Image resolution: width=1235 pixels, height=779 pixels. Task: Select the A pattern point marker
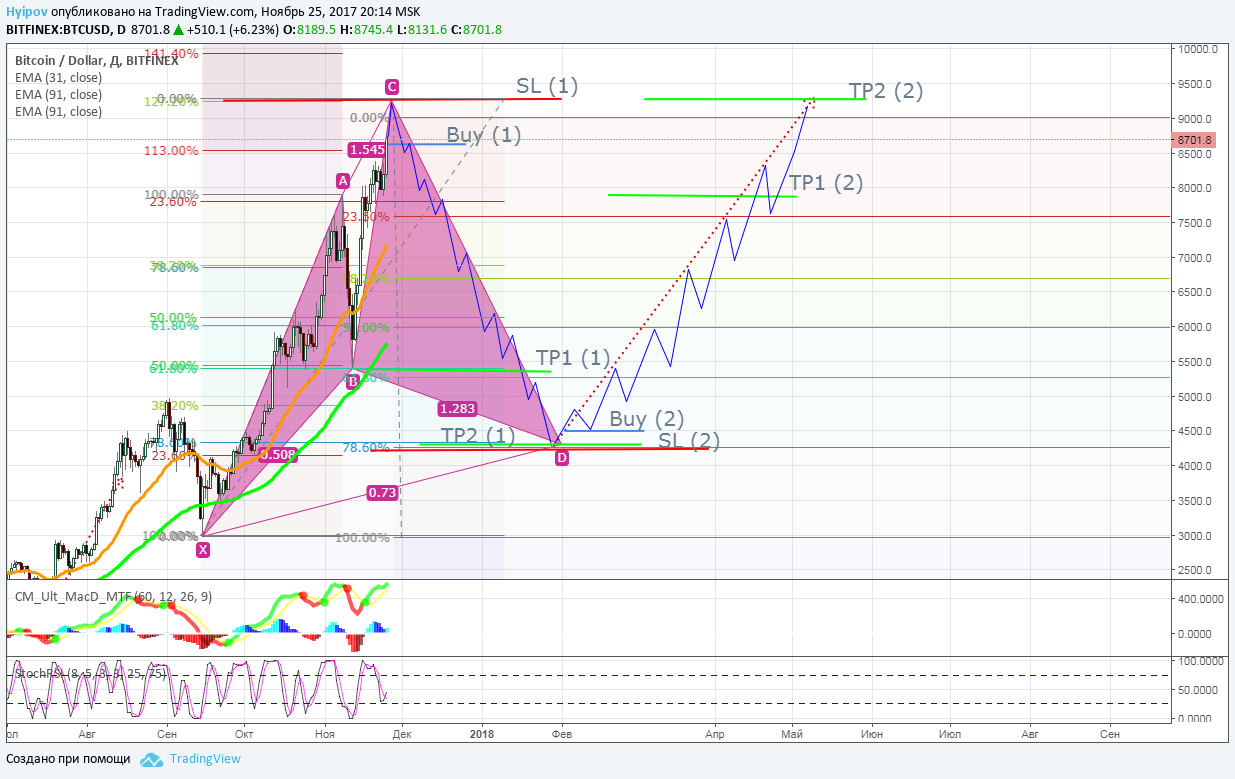pos(342,181)
